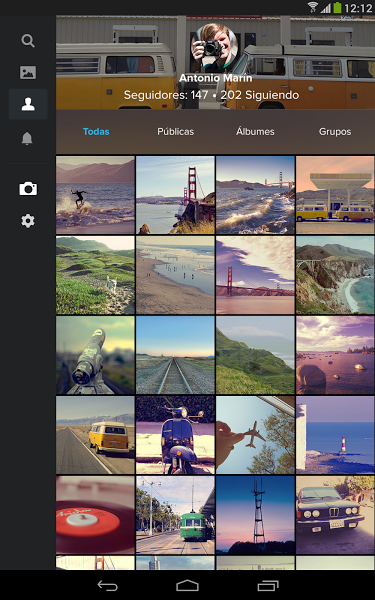Open the blue scooter photo thumbnail
Viewport: 375px width, 600px height.
pos(175,435)
